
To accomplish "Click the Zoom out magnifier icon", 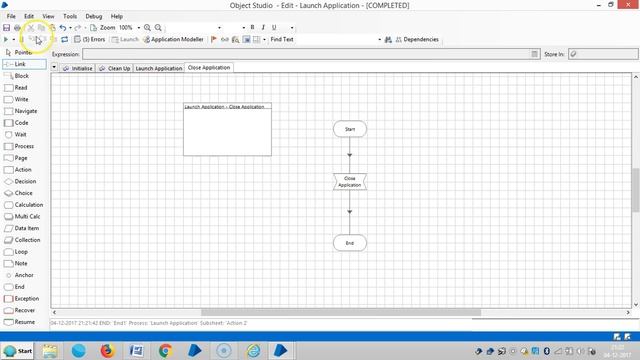I will [x=158, y=28].
